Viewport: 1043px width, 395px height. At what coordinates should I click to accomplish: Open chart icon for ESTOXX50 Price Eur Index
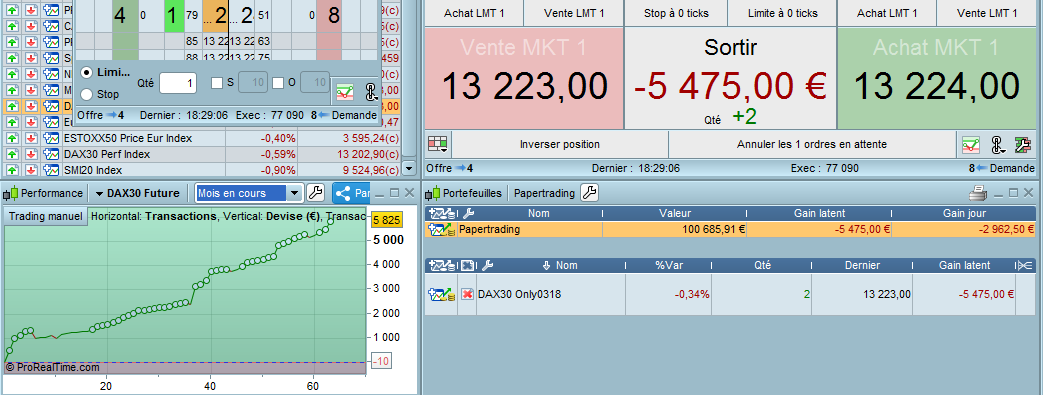click(51, 138)
